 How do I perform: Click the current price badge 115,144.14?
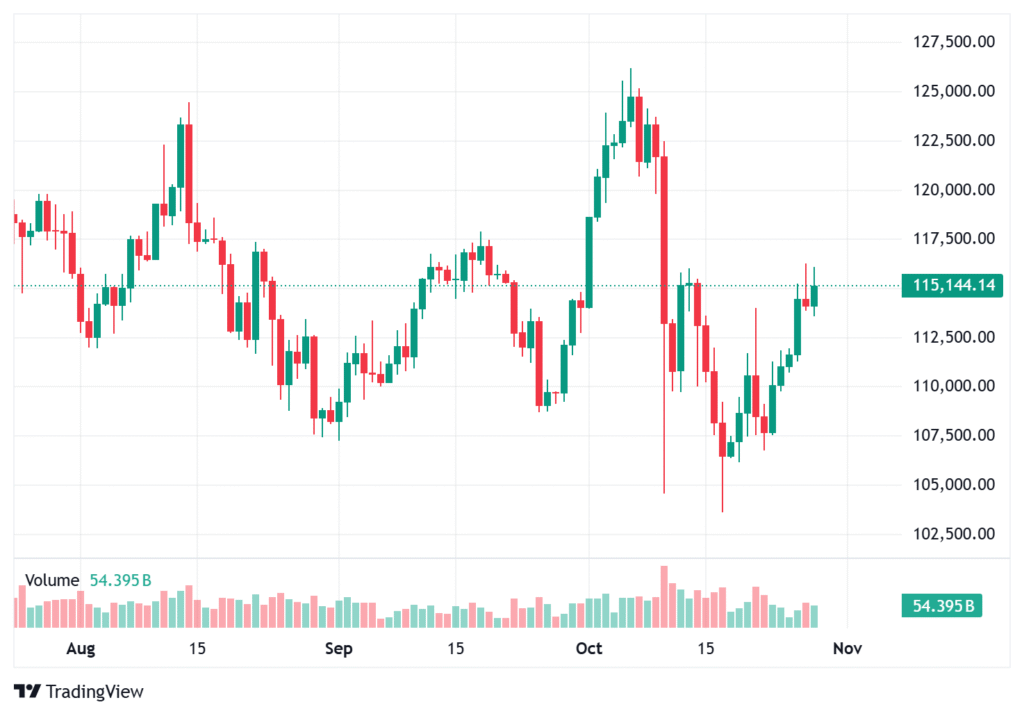click(x=954, y=286)
